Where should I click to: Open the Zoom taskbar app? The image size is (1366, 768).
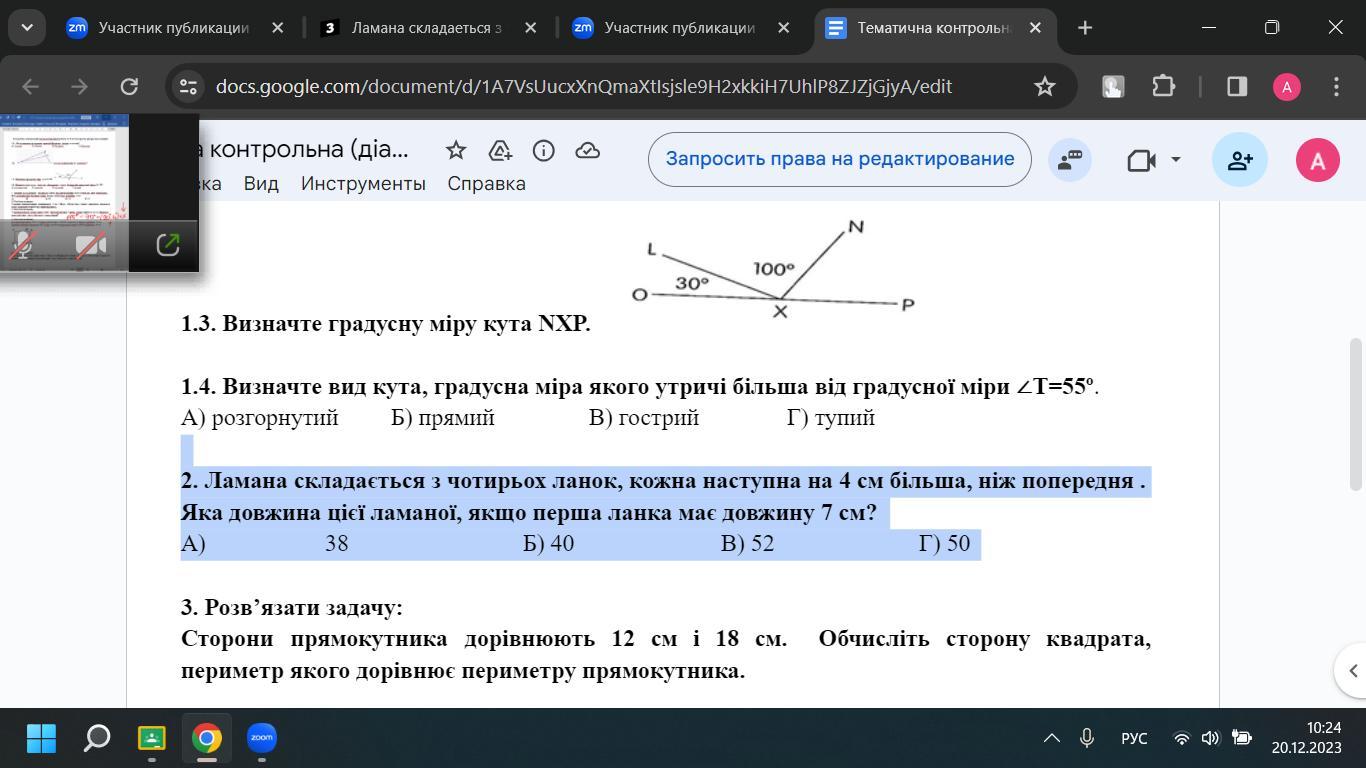tap(262, 739)
